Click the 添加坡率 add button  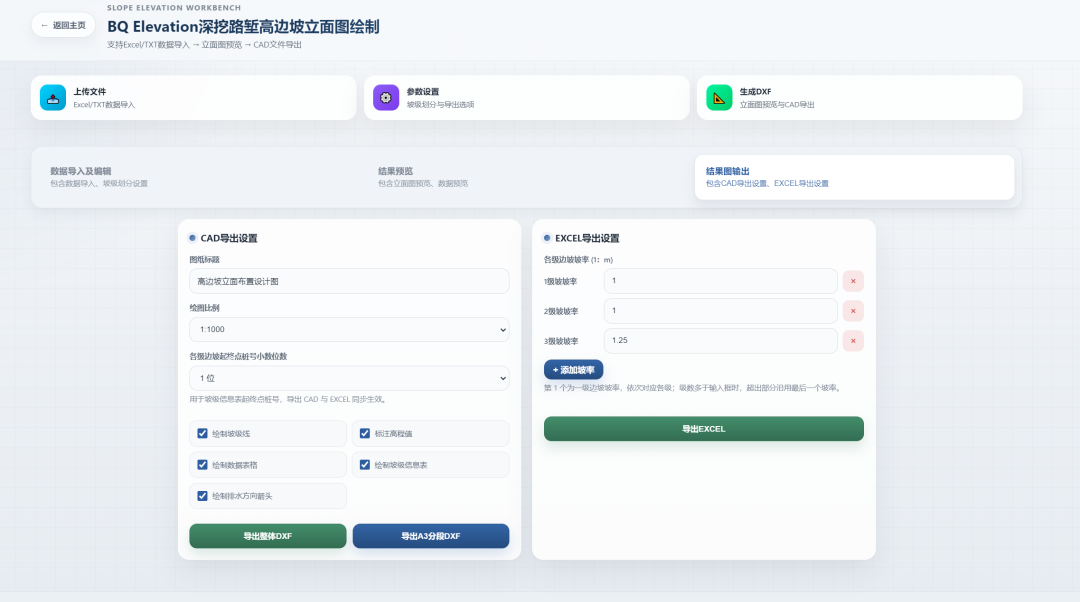coord(574,370)
